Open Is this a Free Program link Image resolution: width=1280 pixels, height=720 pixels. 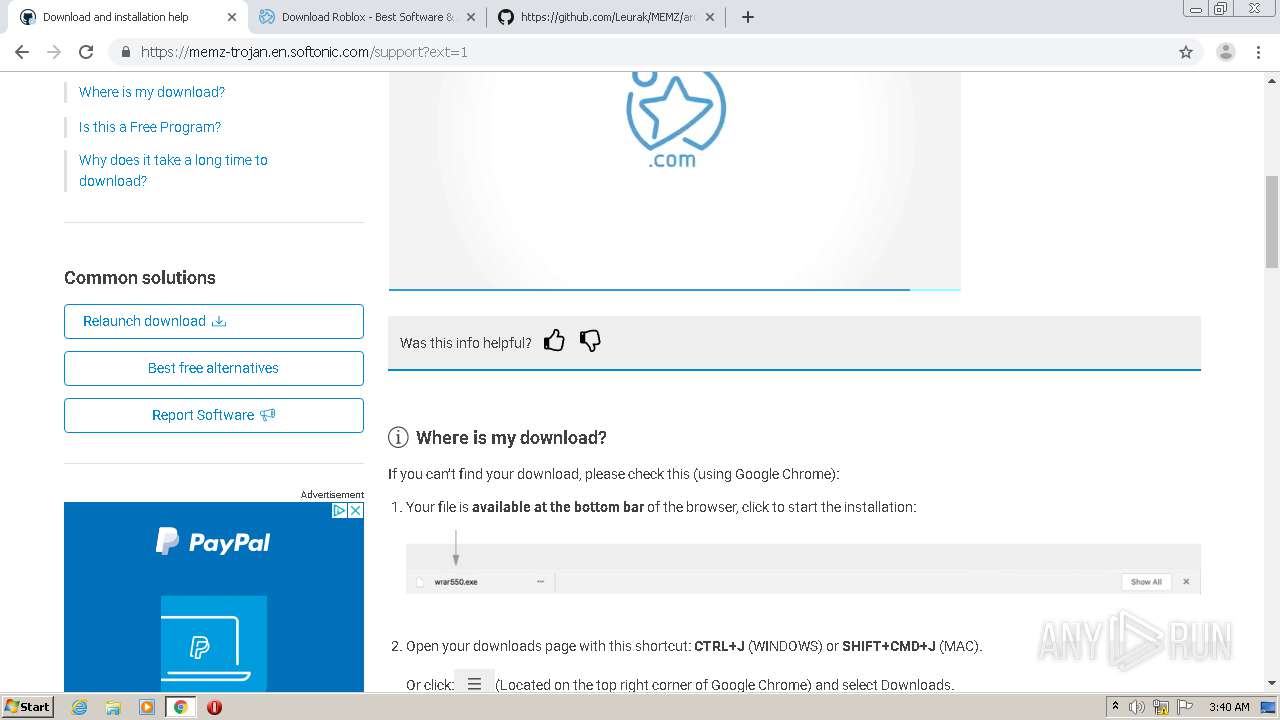(150, 127)
